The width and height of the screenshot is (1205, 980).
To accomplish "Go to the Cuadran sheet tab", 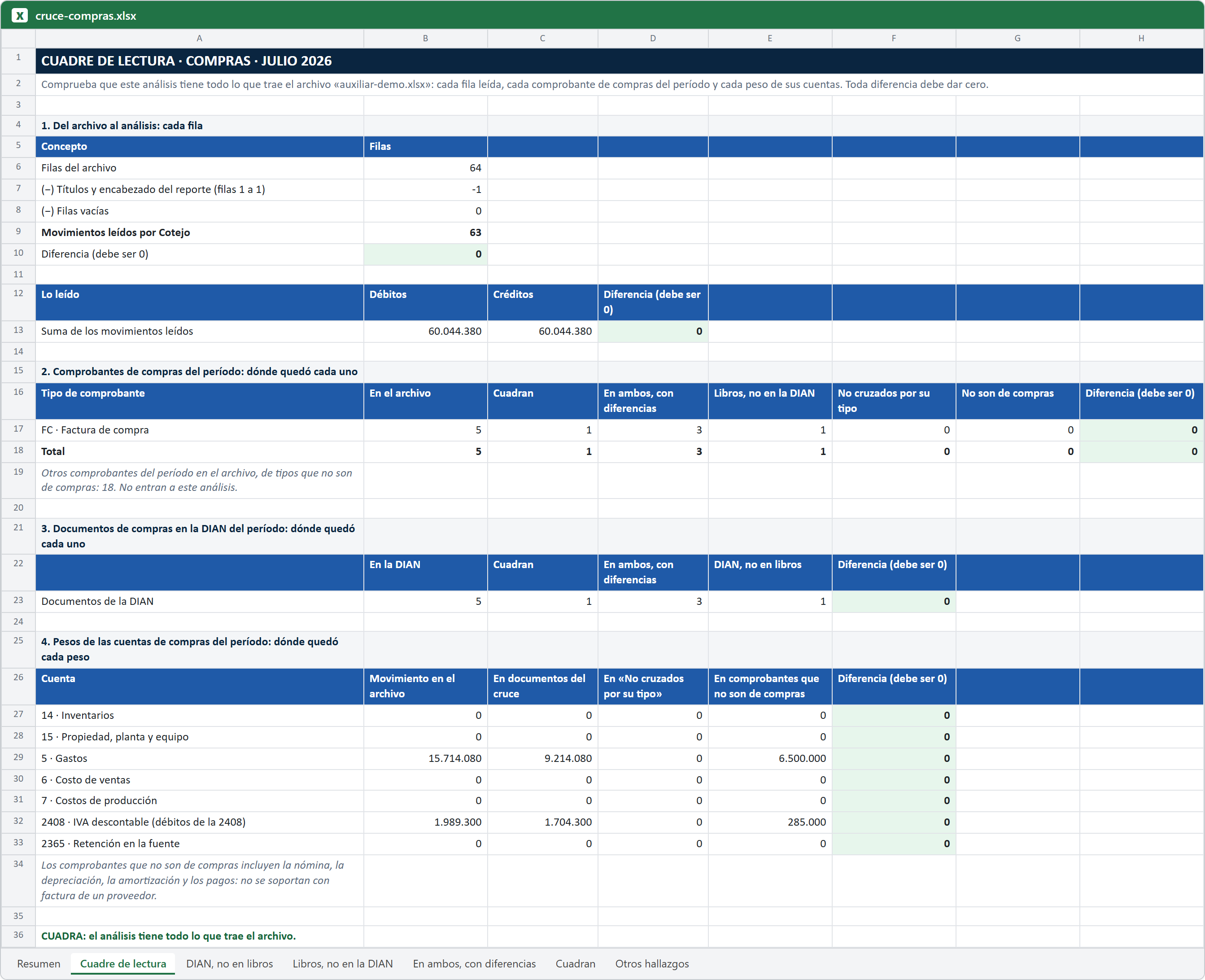I will tap(575, 963).
